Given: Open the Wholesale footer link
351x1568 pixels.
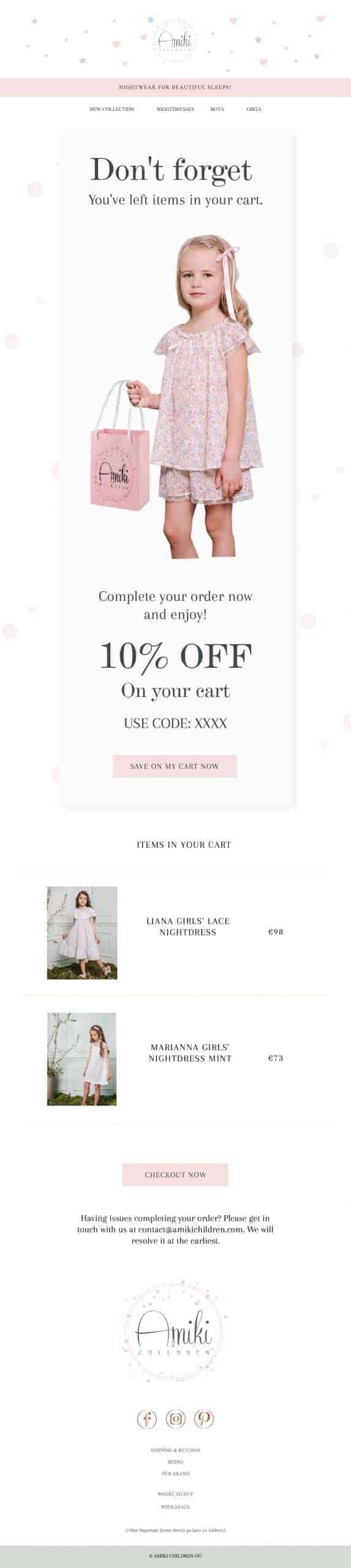Looking at the screenshot, I should (175, 1507).
